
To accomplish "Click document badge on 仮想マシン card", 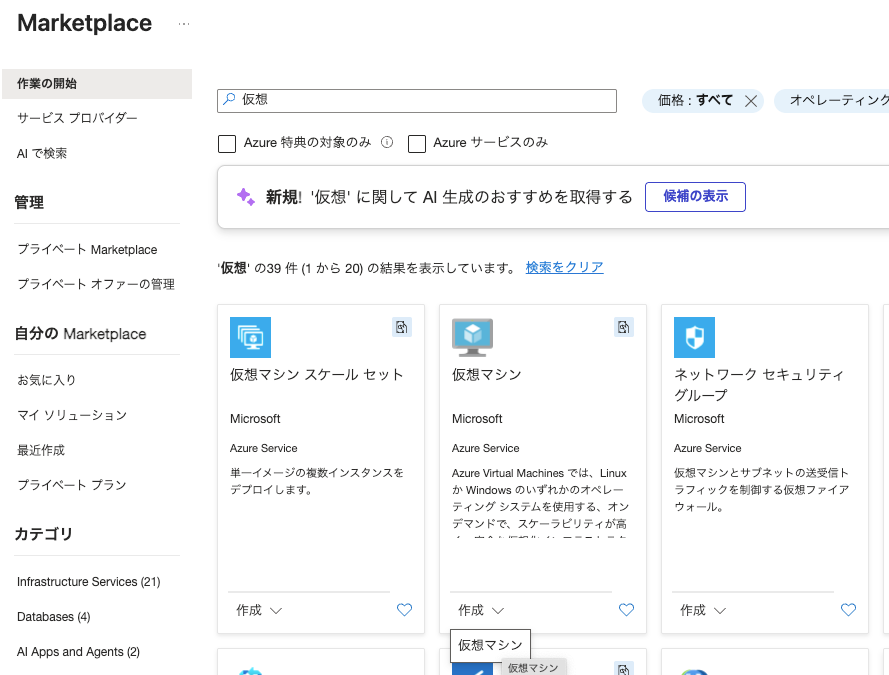I will pyautogui.click(x=624, y=327).
